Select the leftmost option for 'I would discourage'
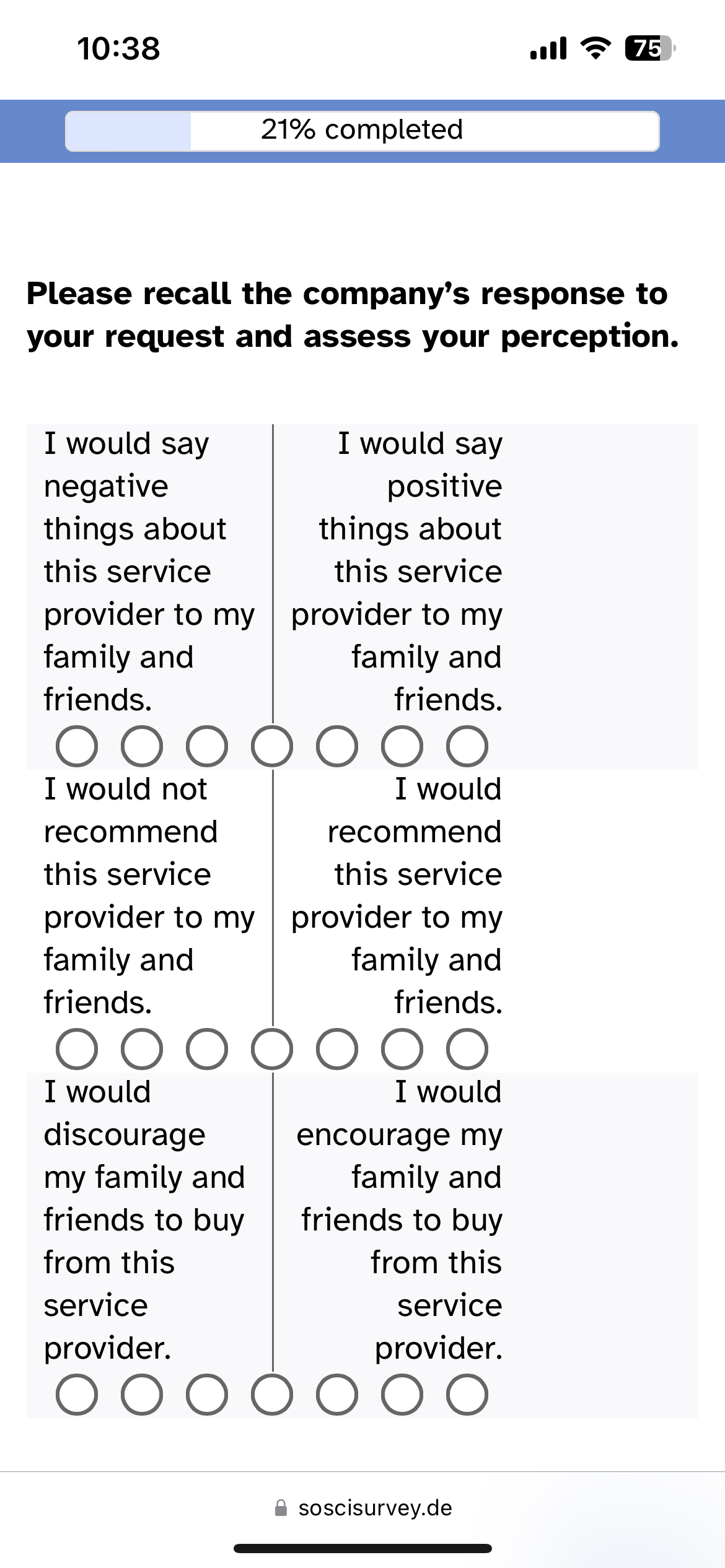725x1568 pixels. point(77,1395)
